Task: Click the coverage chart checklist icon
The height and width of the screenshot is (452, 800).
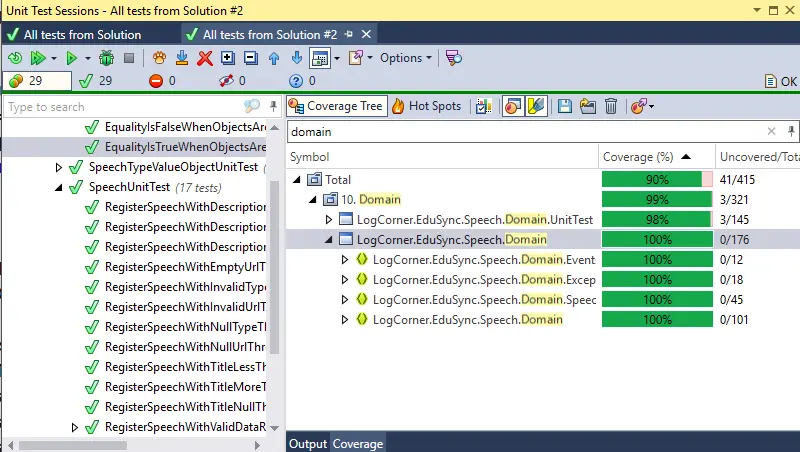Action: click(x=483, y=106)
